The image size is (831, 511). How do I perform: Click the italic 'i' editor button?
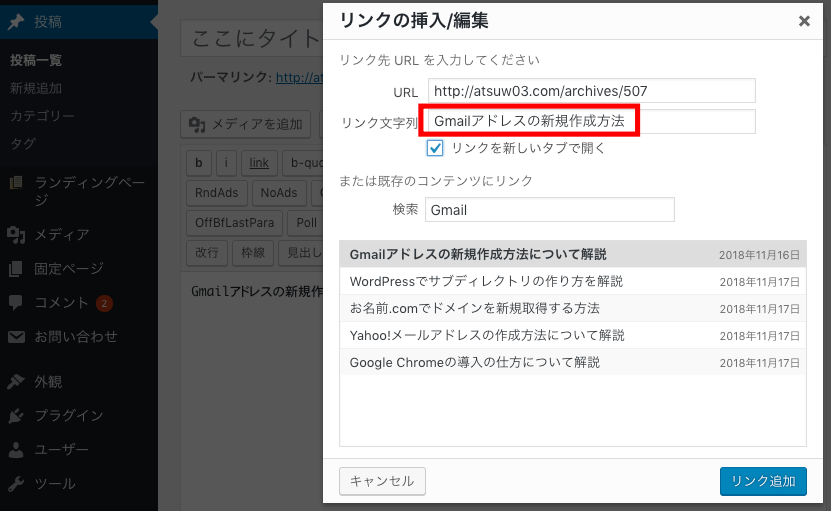pyautogui.click(x=226, y=163)
